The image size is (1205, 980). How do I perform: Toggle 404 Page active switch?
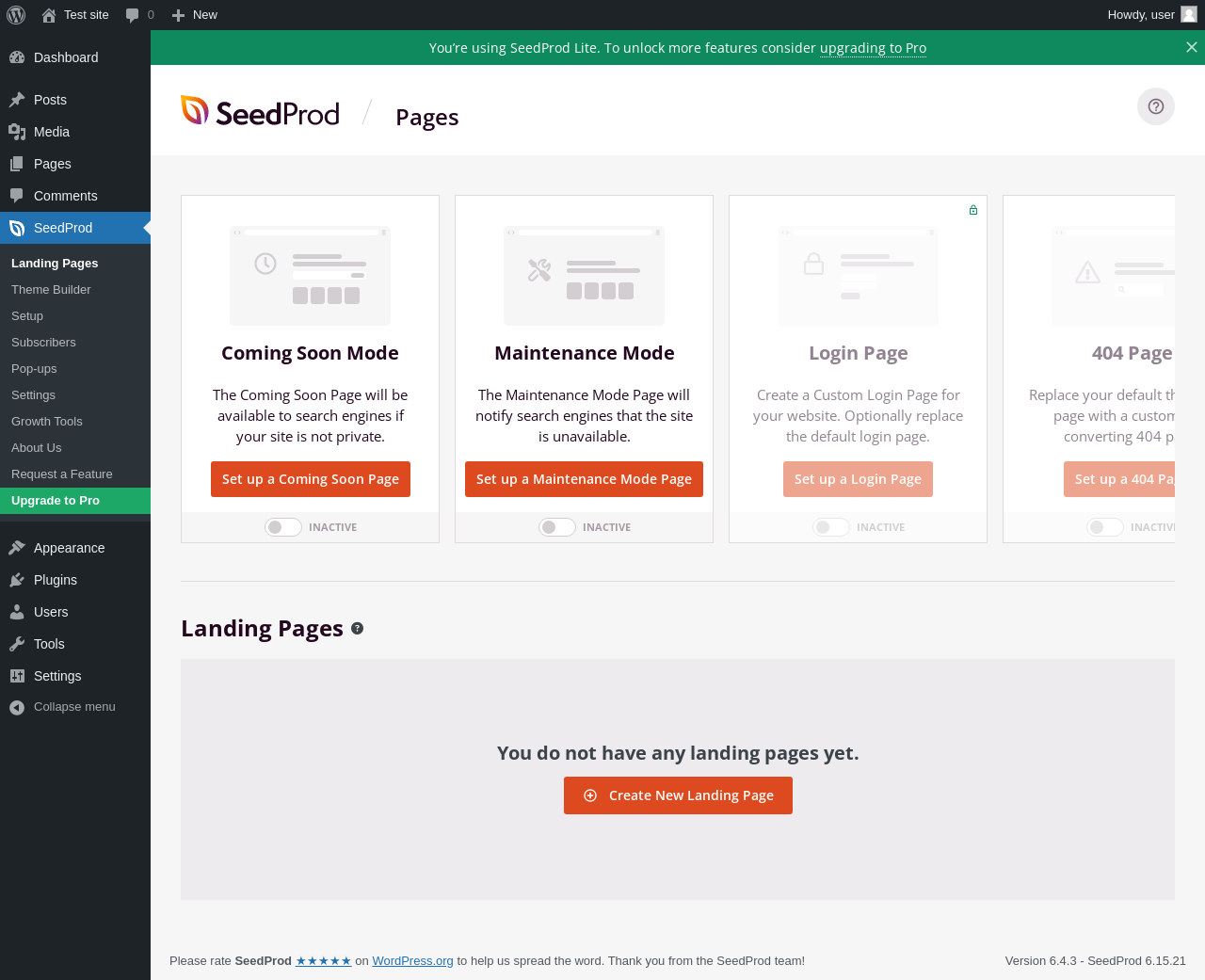click(x=1105, y=527)
